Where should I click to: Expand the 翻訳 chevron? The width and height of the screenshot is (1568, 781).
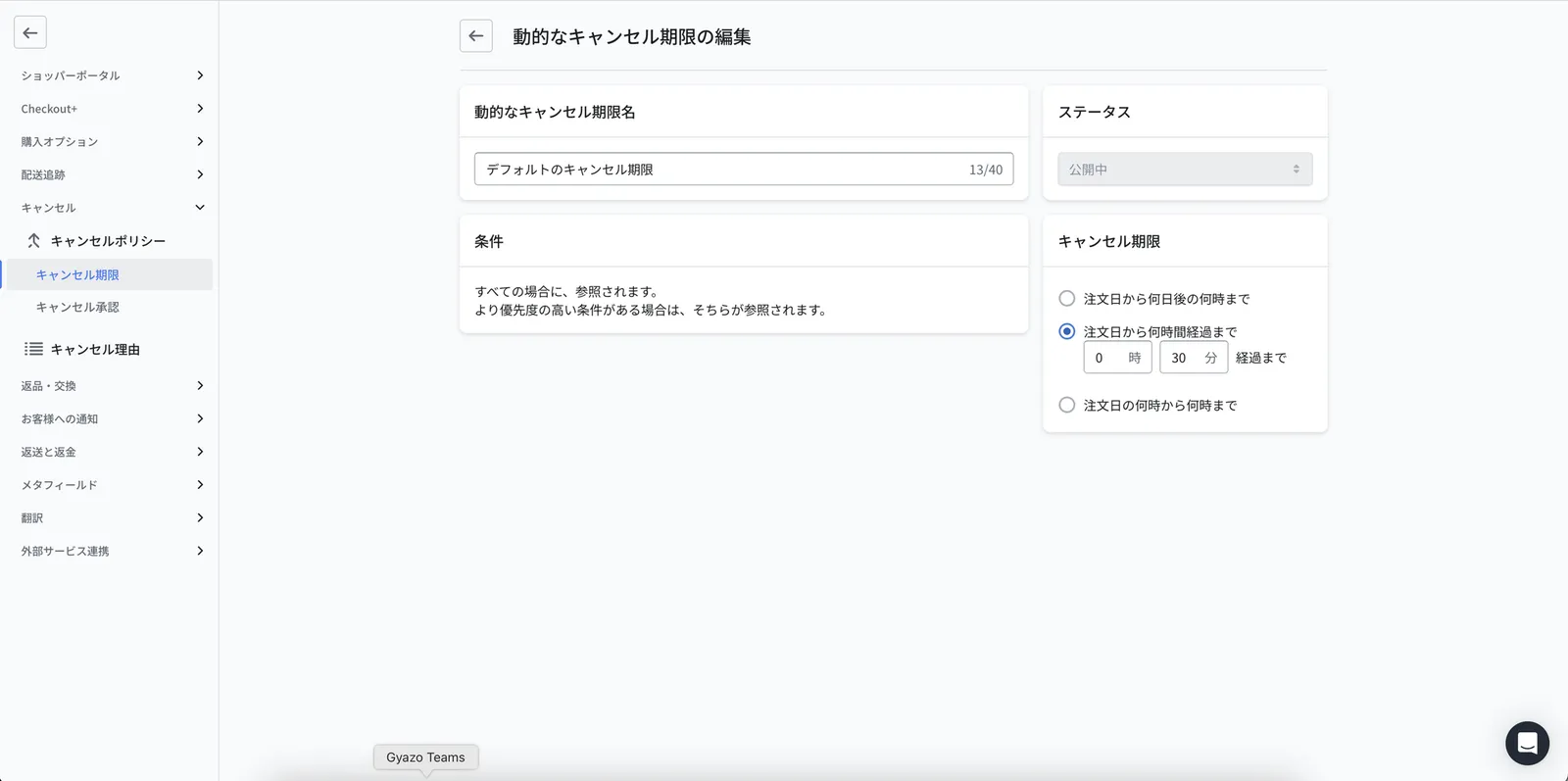point(200,517)
